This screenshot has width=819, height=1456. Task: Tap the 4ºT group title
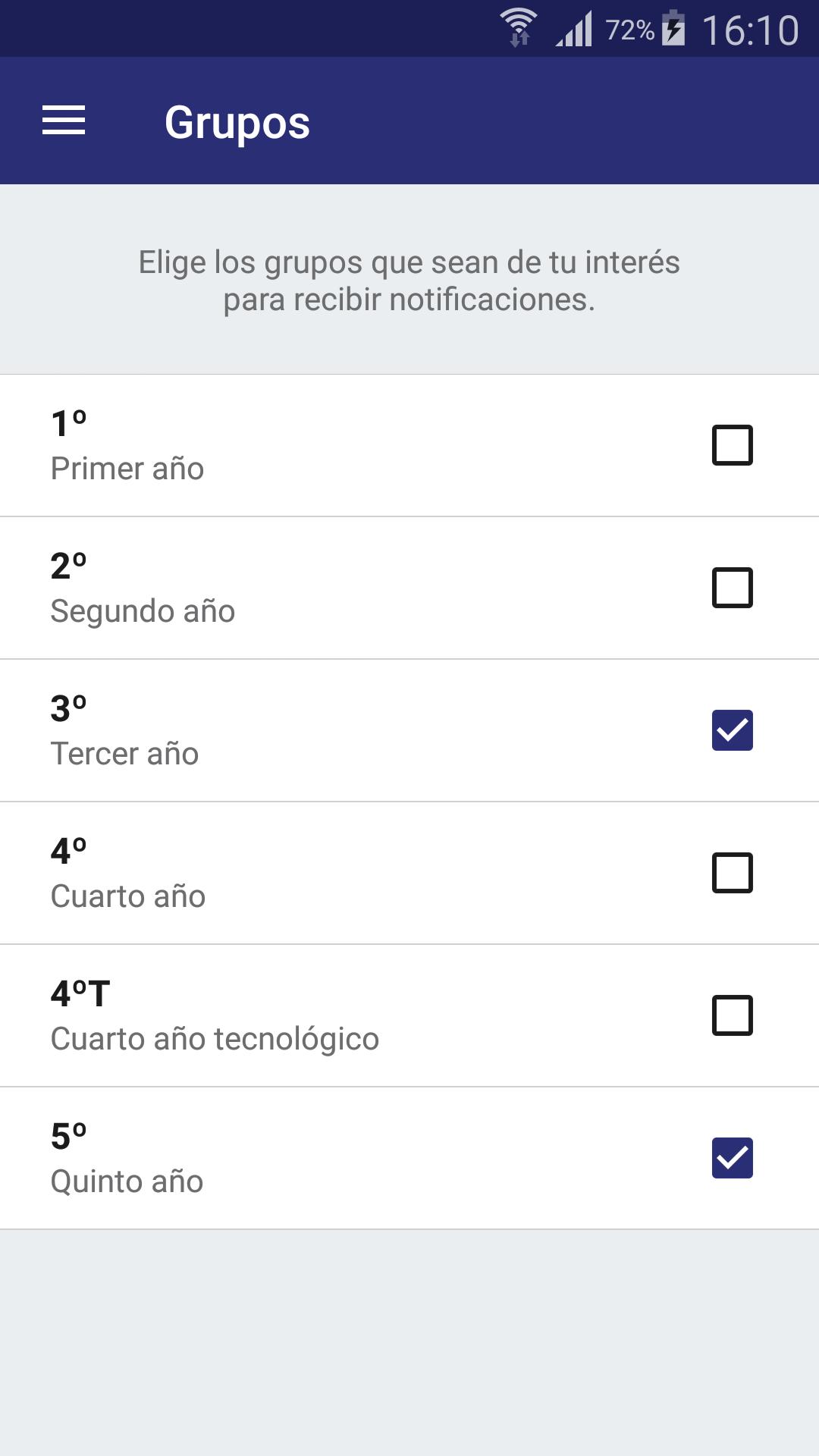(80, 993)
